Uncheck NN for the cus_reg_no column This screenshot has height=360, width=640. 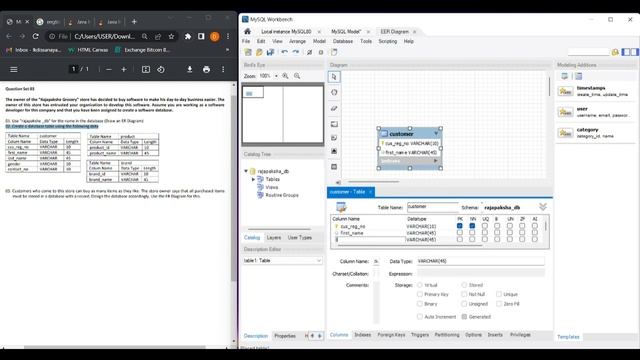(x=472, y=226)
